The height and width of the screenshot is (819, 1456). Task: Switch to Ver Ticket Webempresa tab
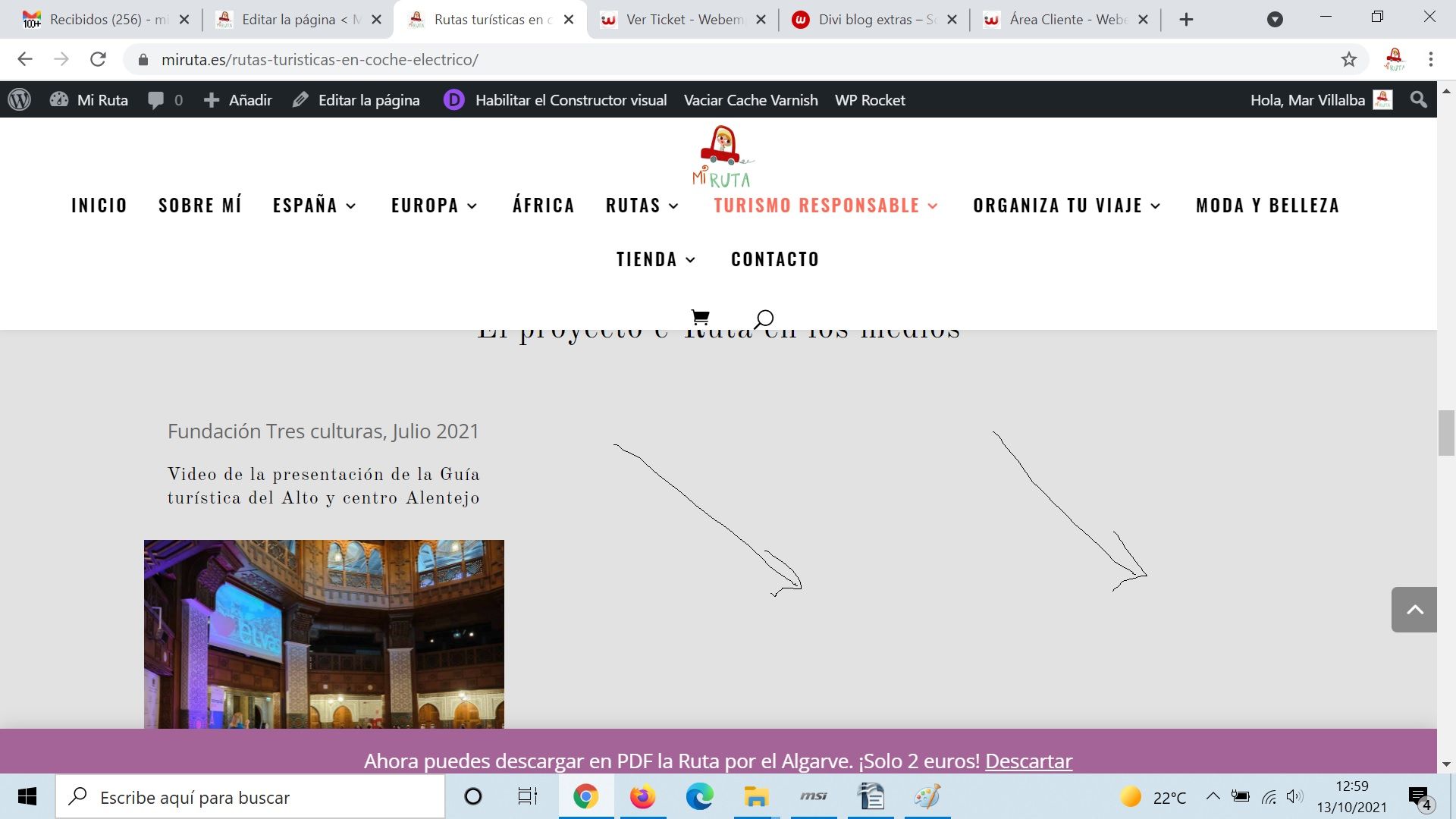click(683, 20)
